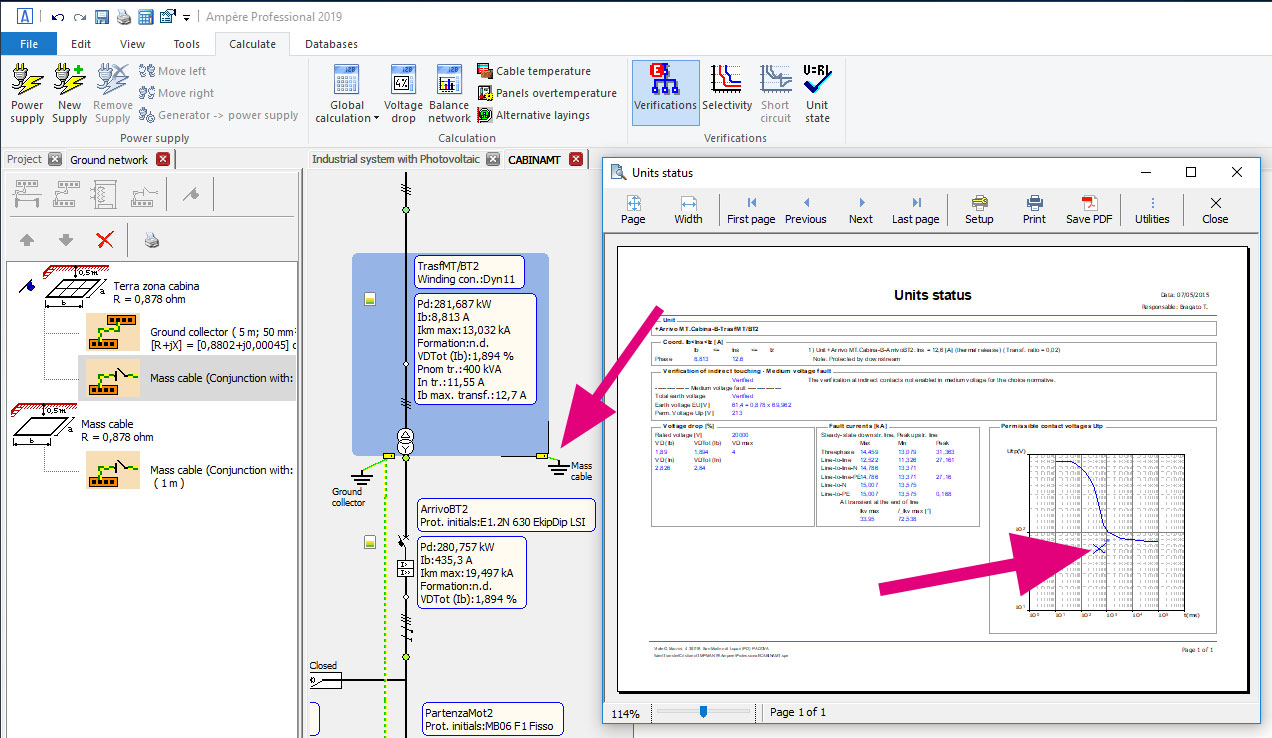
Task: Toggle the Verifications button in ribbon
Action: coord(665,92)
